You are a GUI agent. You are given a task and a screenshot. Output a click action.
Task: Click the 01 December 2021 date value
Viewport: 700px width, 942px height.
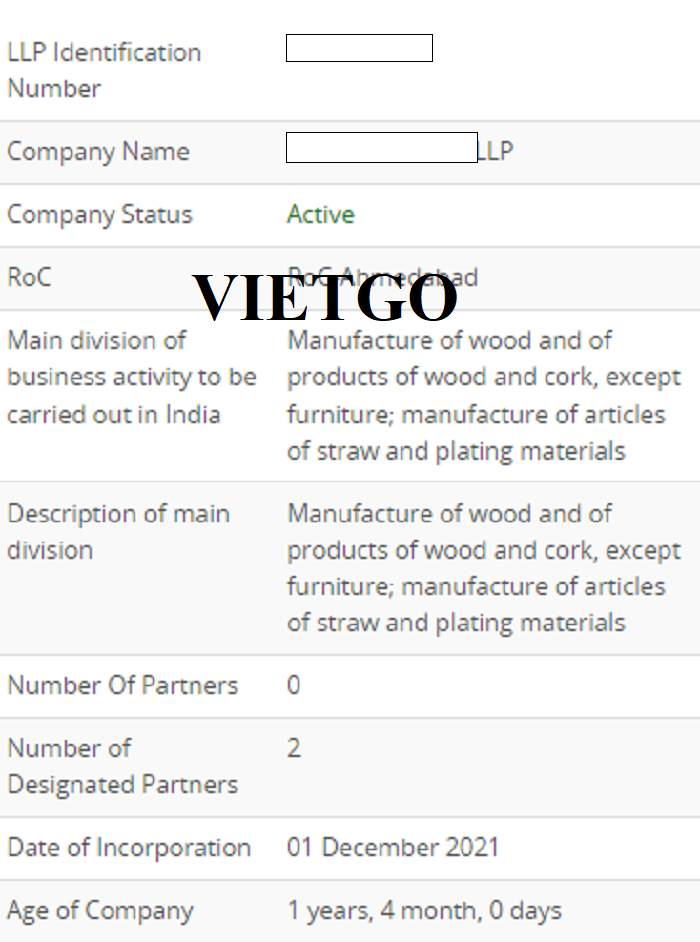393,847
